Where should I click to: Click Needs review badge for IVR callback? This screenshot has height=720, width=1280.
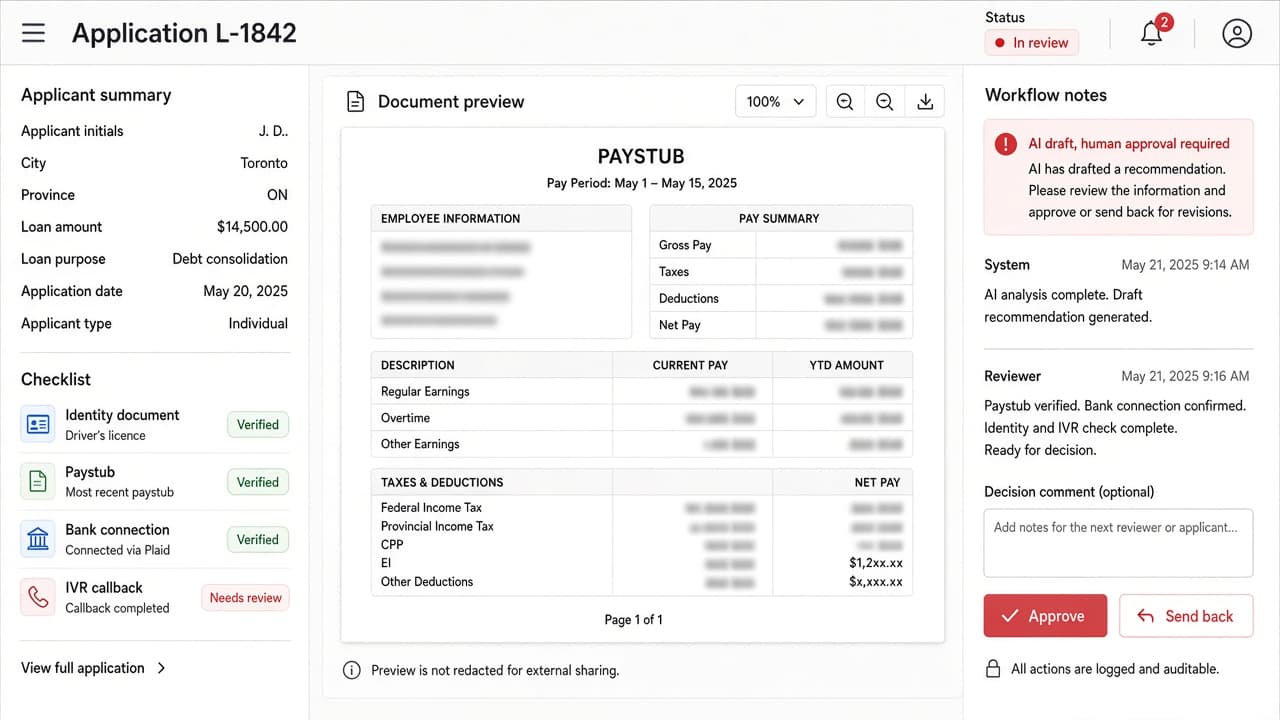[x=246, y=597]
